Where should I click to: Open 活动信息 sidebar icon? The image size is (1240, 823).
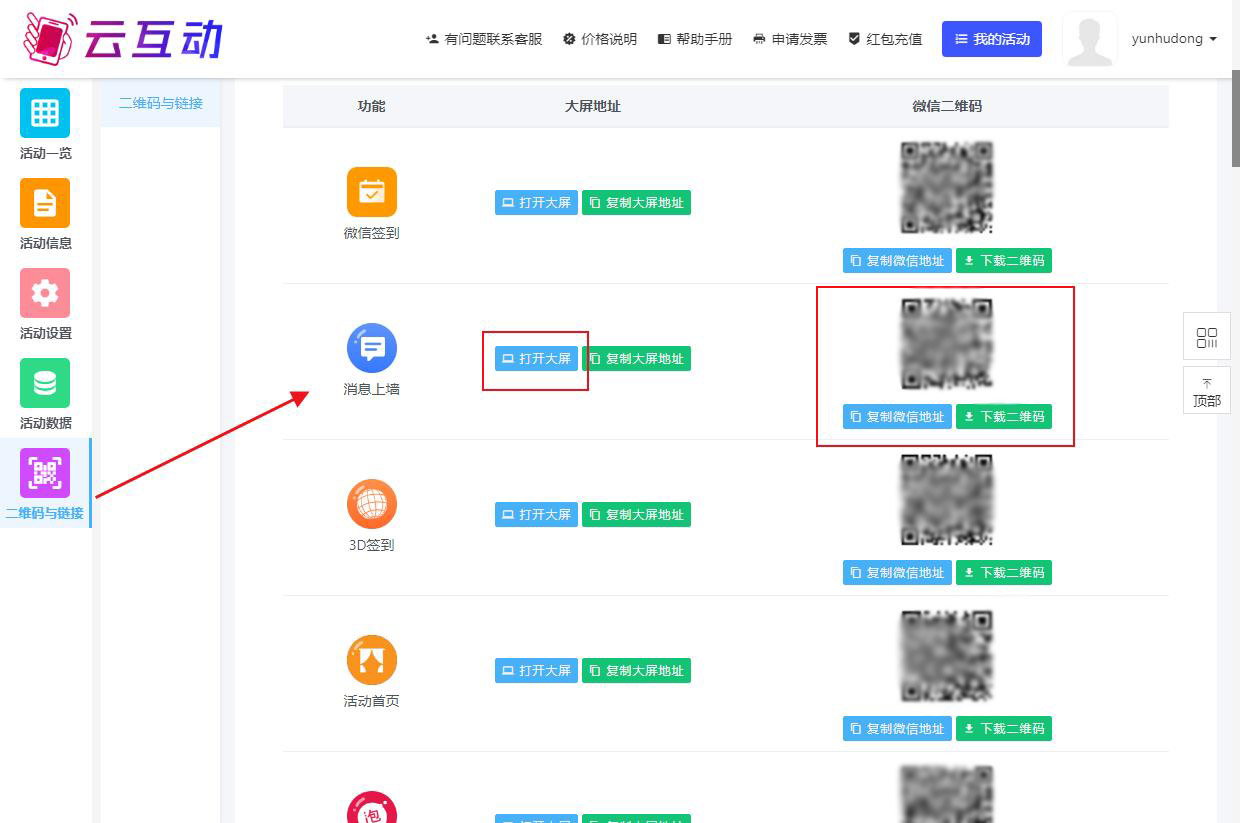(x=45, y=203)
